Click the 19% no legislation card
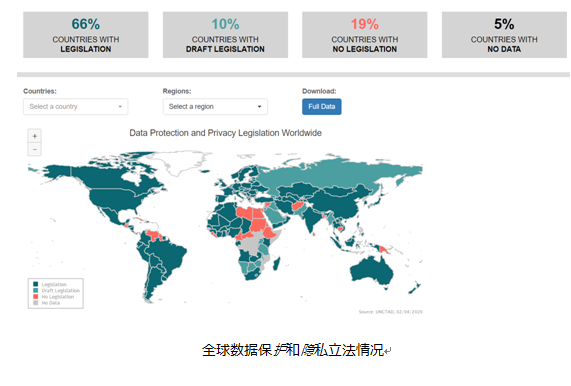The image size is (571, 386). click(x=365, y=35)
